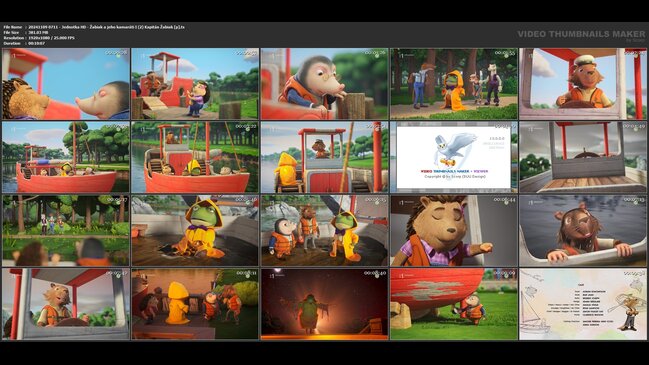
Task: Select thumbnail of red boat sailing past trees
Action: (66, 157)
